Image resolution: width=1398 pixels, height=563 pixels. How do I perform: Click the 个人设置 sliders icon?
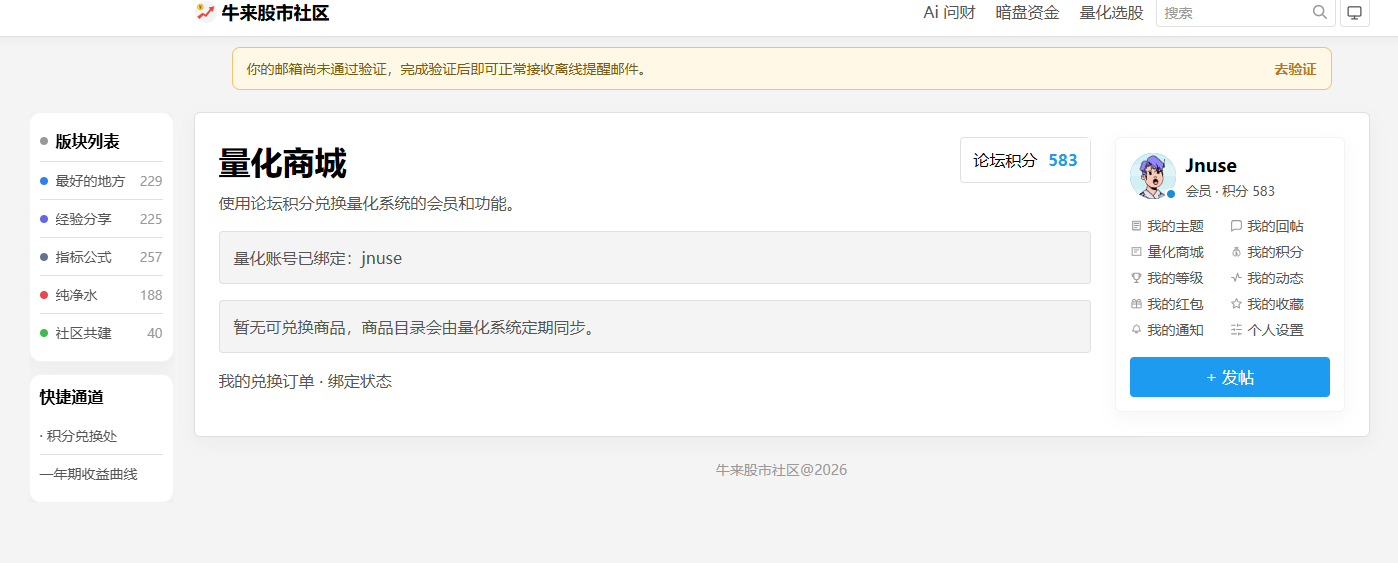click(x=1236, y=330)
